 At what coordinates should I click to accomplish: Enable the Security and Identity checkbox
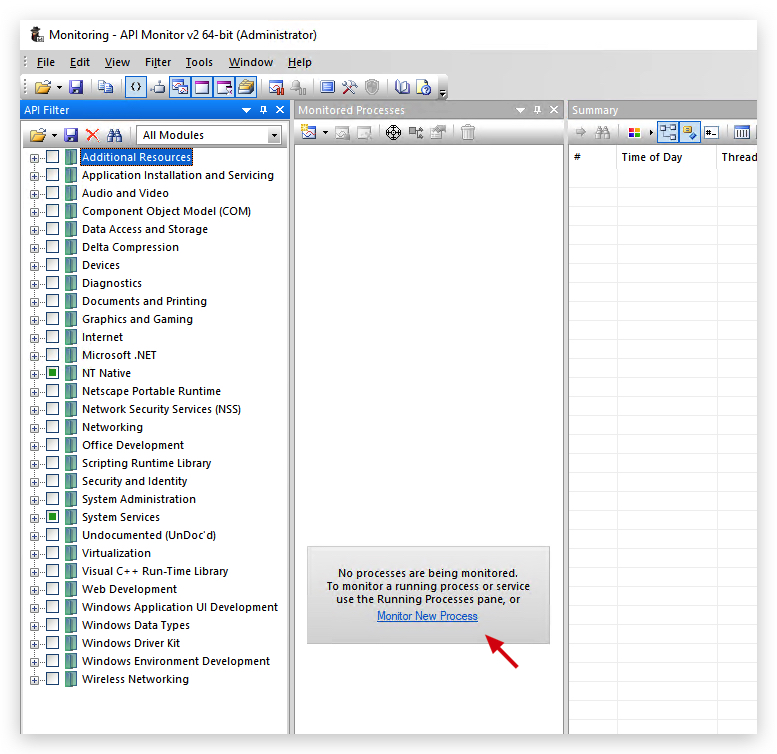click(x=53, y=481)
